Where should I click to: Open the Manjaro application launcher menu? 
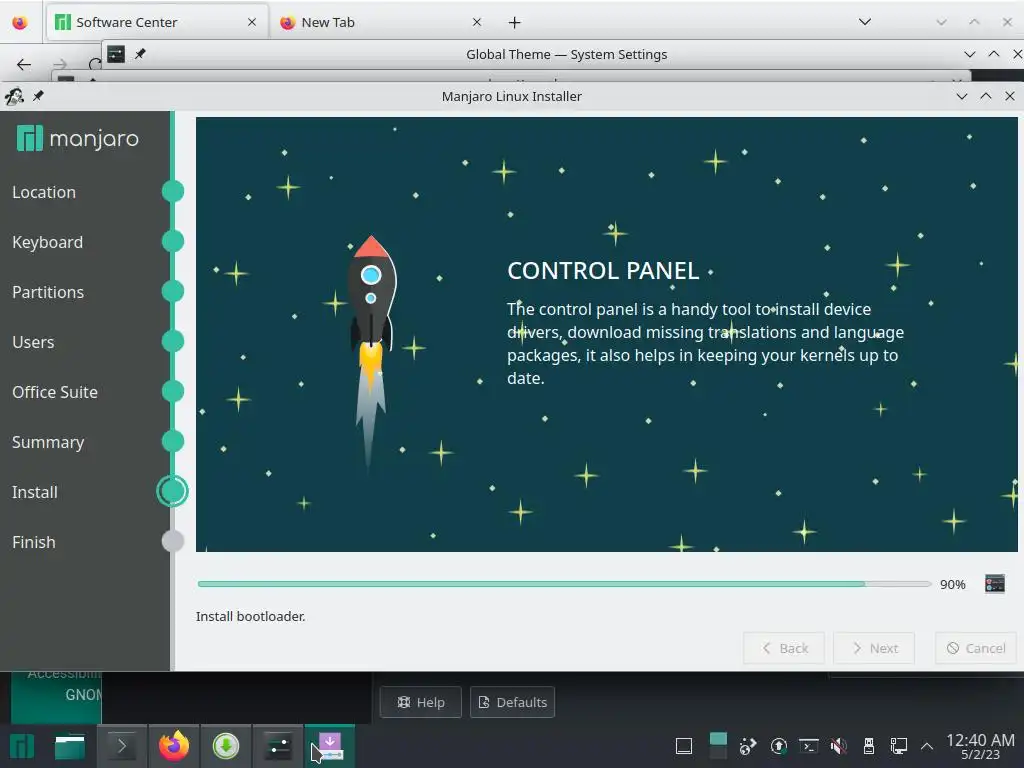[x=22, y=746]
